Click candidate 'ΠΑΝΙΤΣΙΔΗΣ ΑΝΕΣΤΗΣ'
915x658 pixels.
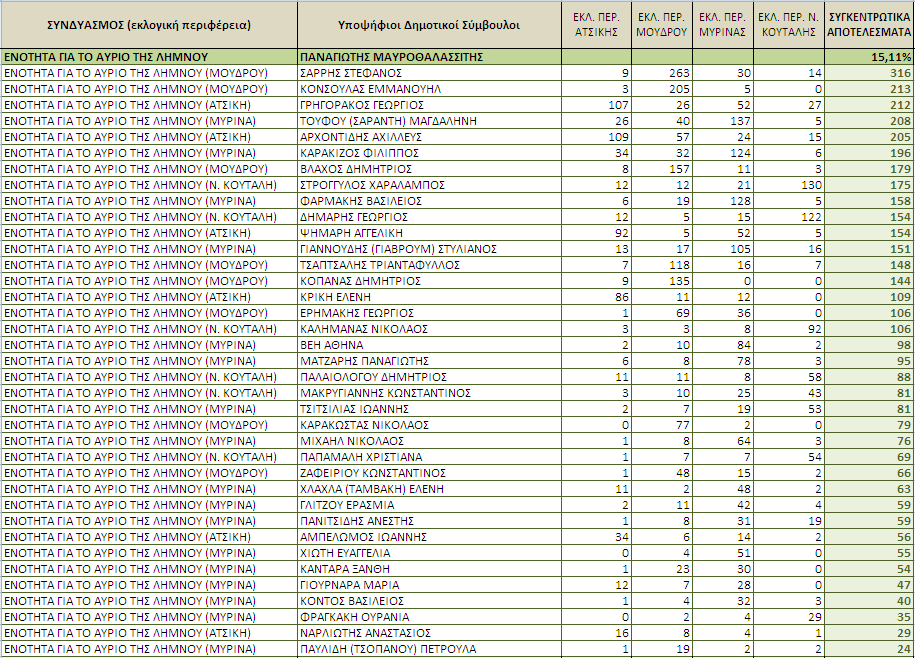pos(357,521)
